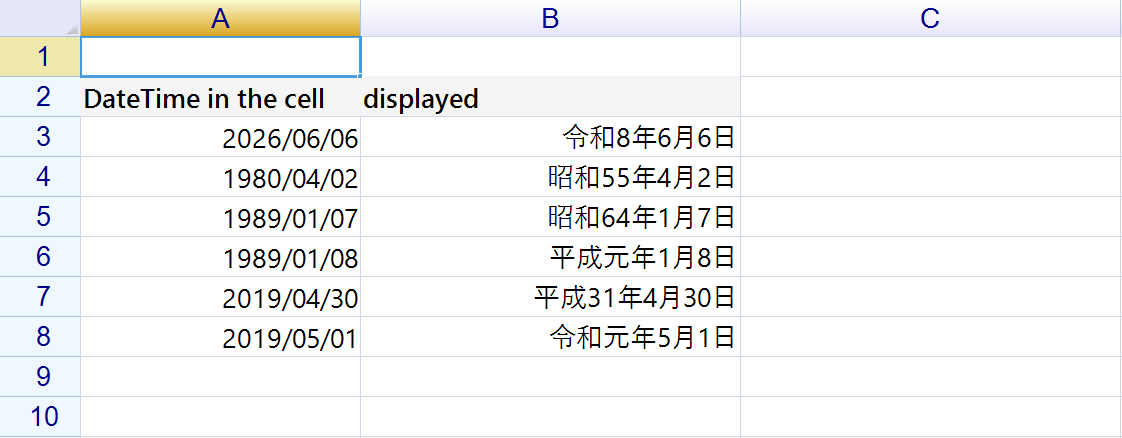Select row 5 header
Viewport: 1122px width, 438px height.
click(x=40, y=217)
